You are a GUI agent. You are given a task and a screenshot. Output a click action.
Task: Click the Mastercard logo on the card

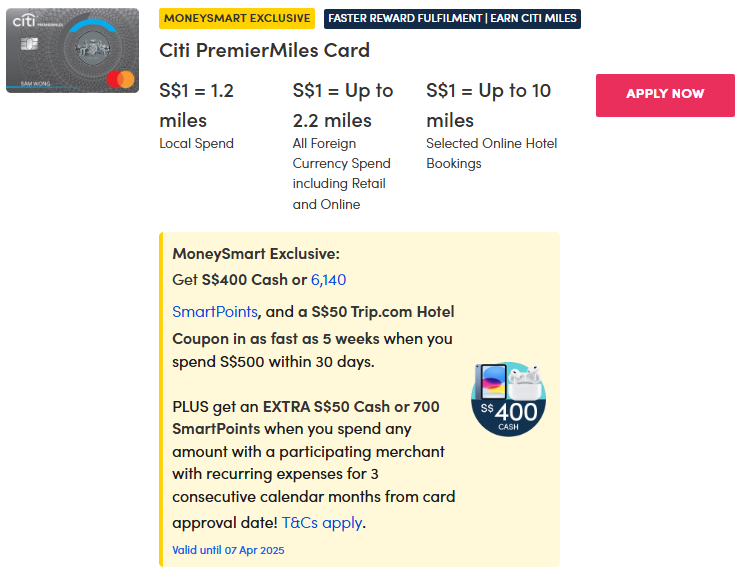(x=120, y=79)
